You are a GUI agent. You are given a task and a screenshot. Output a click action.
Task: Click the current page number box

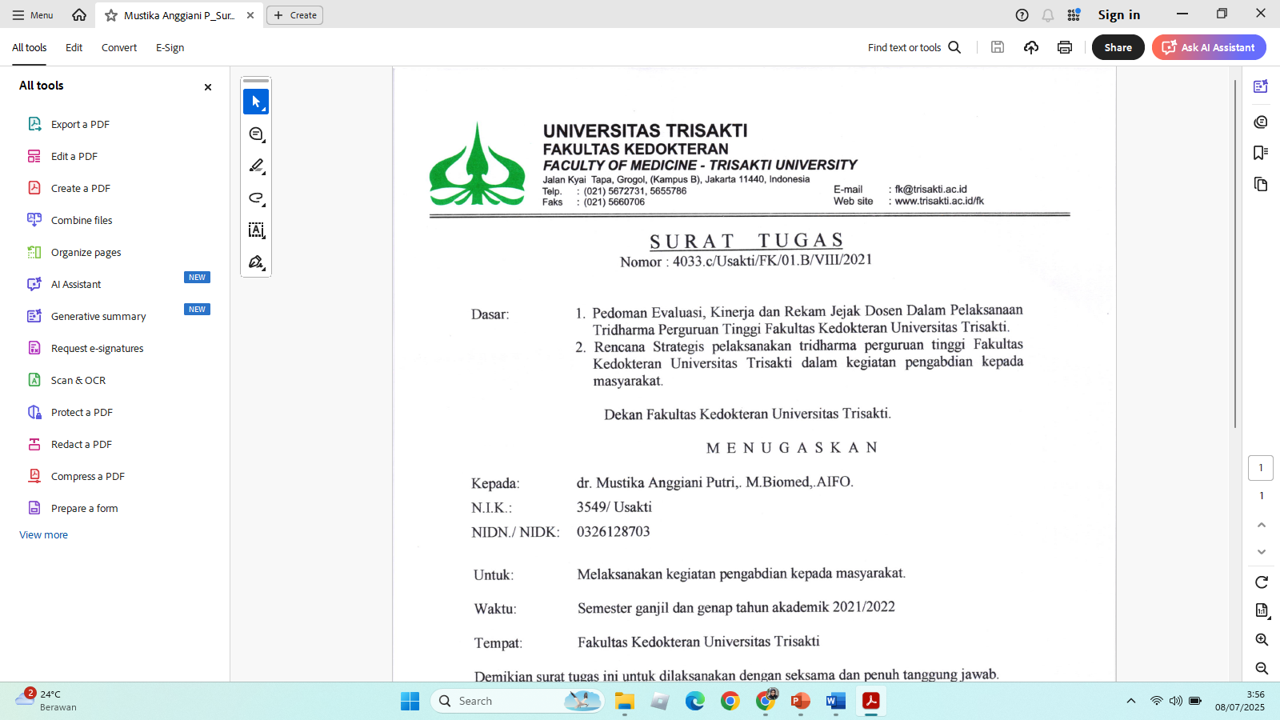tap(1260, 468)
